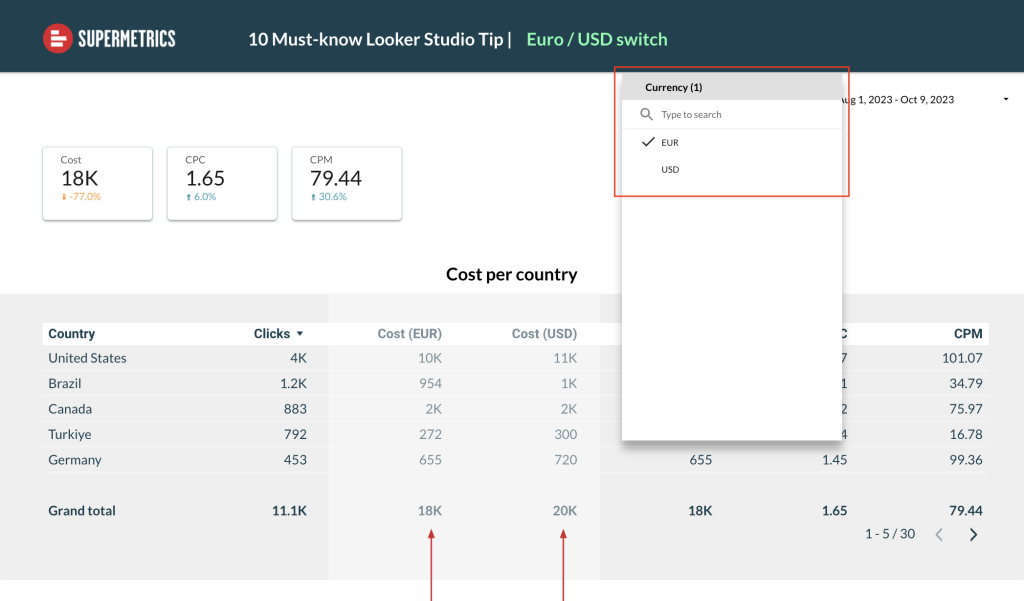The width and height of the screenshot is (1024, 601).
Task: Click the CPC 1.65 scorecard
Action: (222, 184)
